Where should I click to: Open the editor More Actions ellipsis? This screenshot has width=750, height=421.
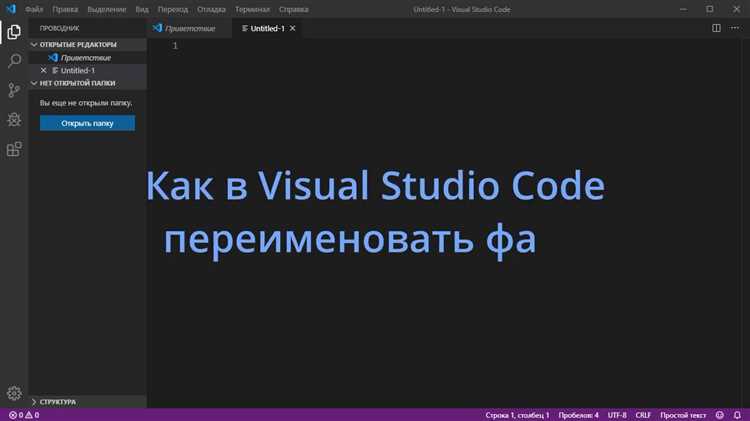coord(735,28)
